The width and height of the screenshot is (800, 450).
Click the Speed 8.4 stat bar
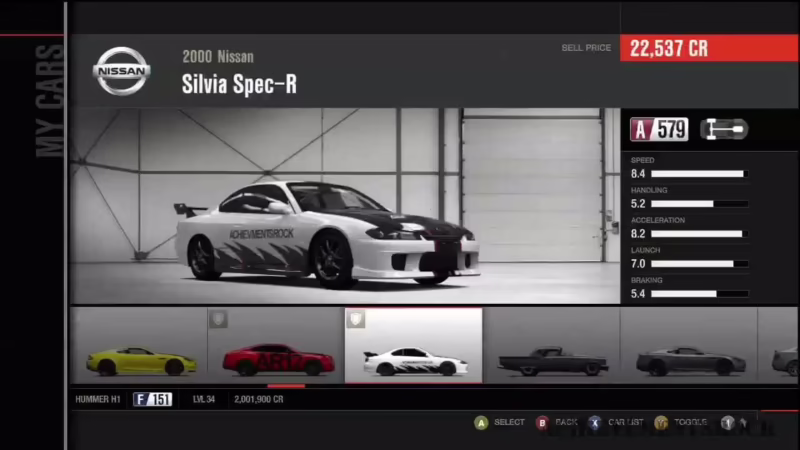699,174
